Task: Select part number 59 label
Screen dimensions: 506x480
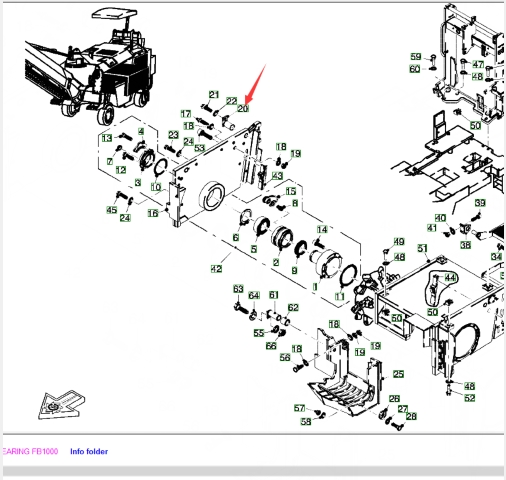Action: (416, 57)
